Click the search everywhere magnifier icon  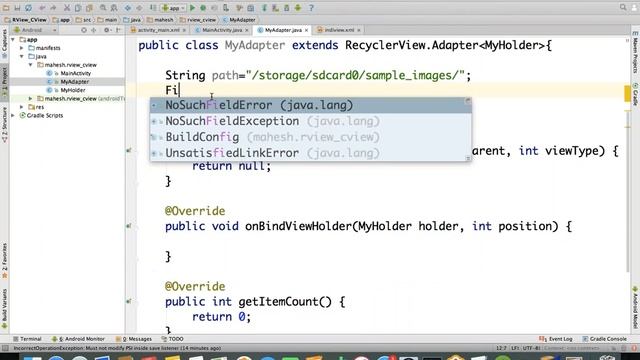click(623, 7)
